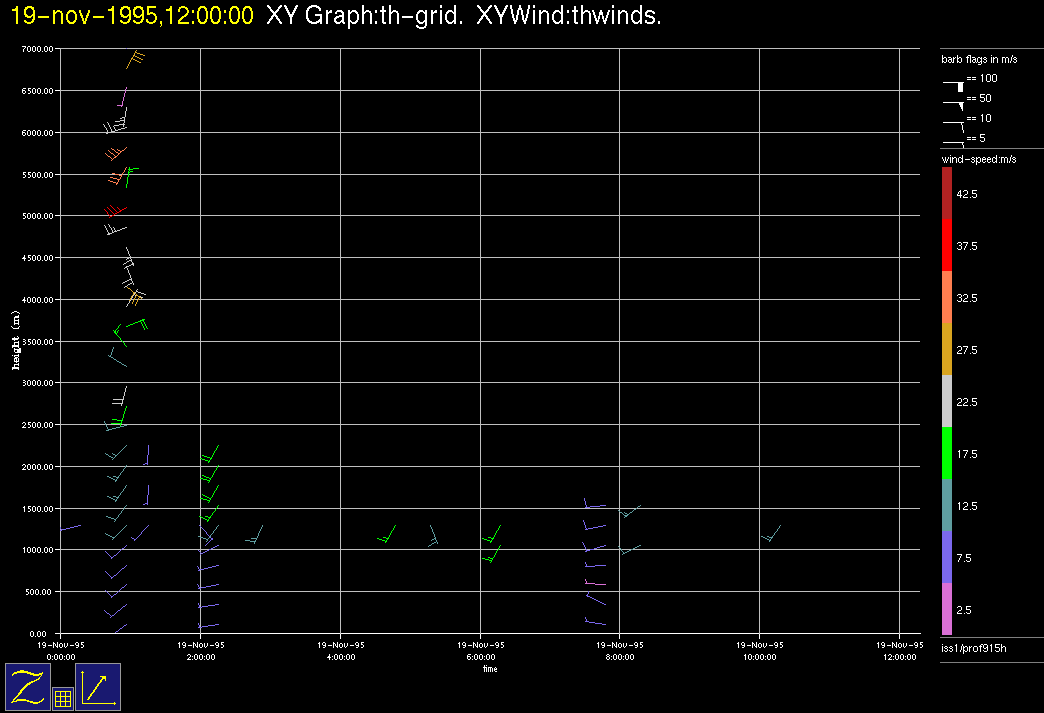Open the small grid icon
This screenshot has height=713, width=1044.
click(62, 699)
